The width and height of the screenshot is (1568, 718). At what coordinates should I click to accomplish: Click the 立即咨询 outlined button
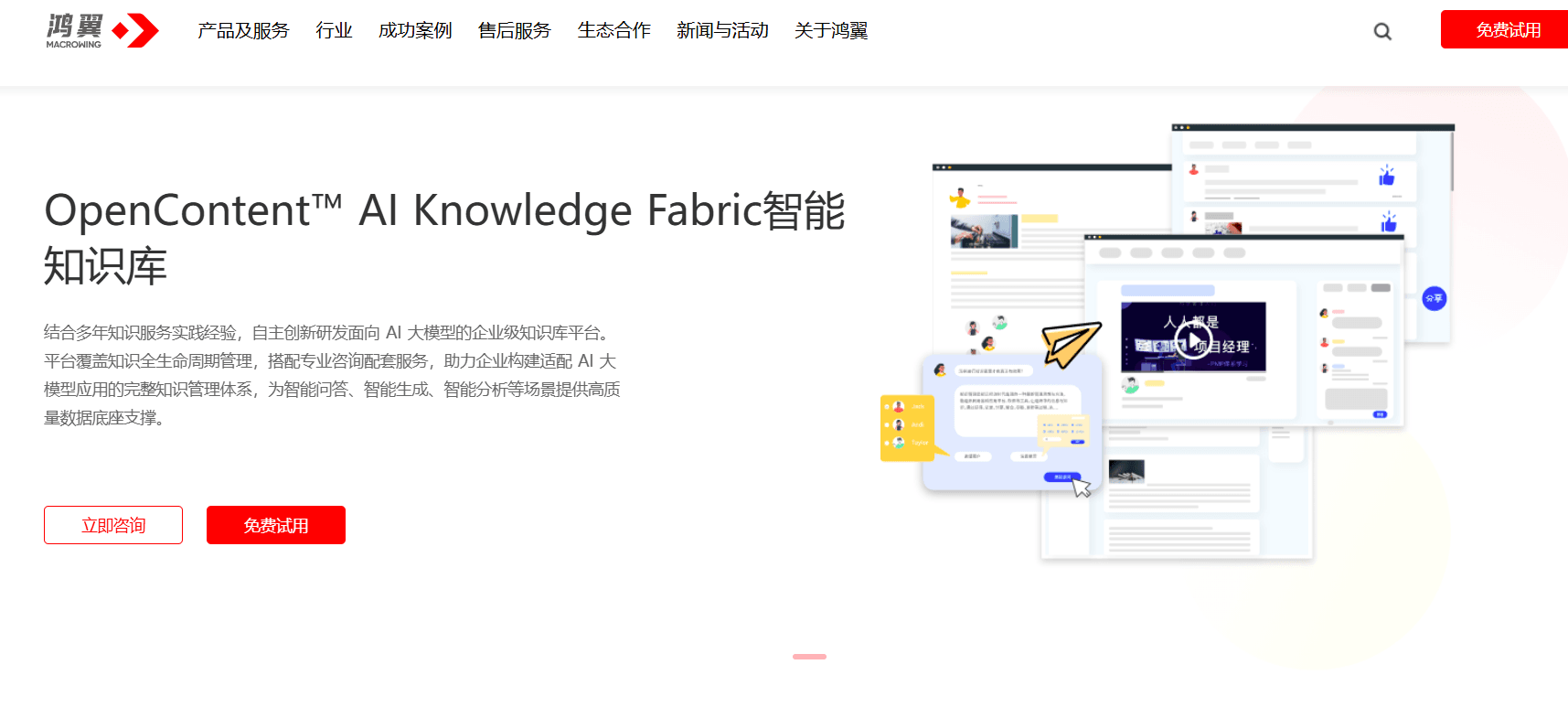(x=113, y=525)
